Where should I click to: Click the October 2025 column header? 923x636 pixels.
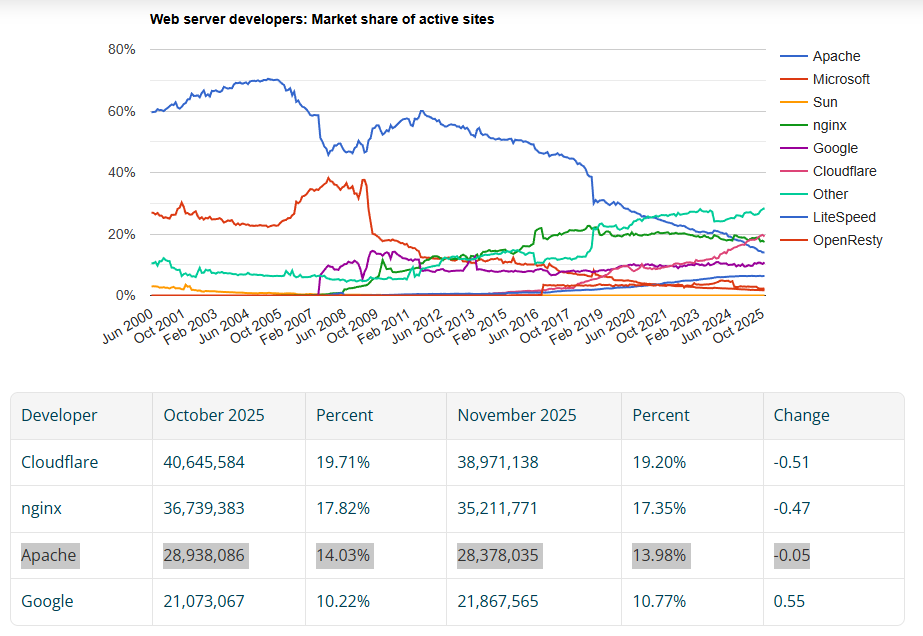coord(214,415)
